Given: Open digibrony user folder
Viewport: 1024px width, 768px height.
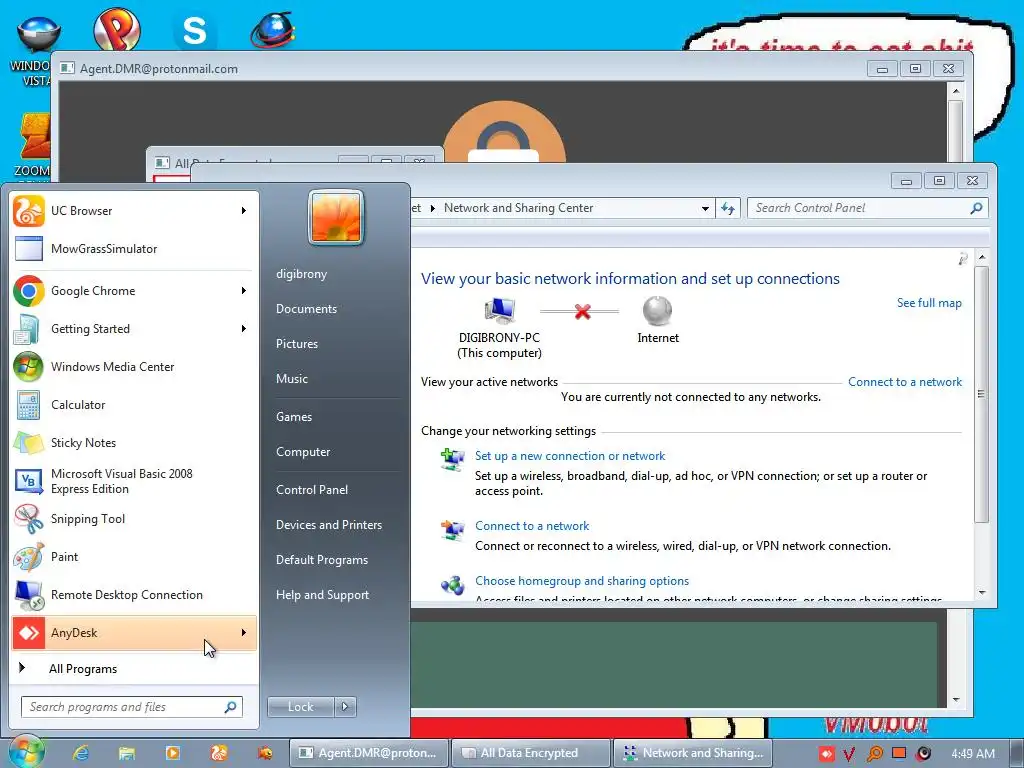Looking at the screenshot, I should (x=301, y=274).
